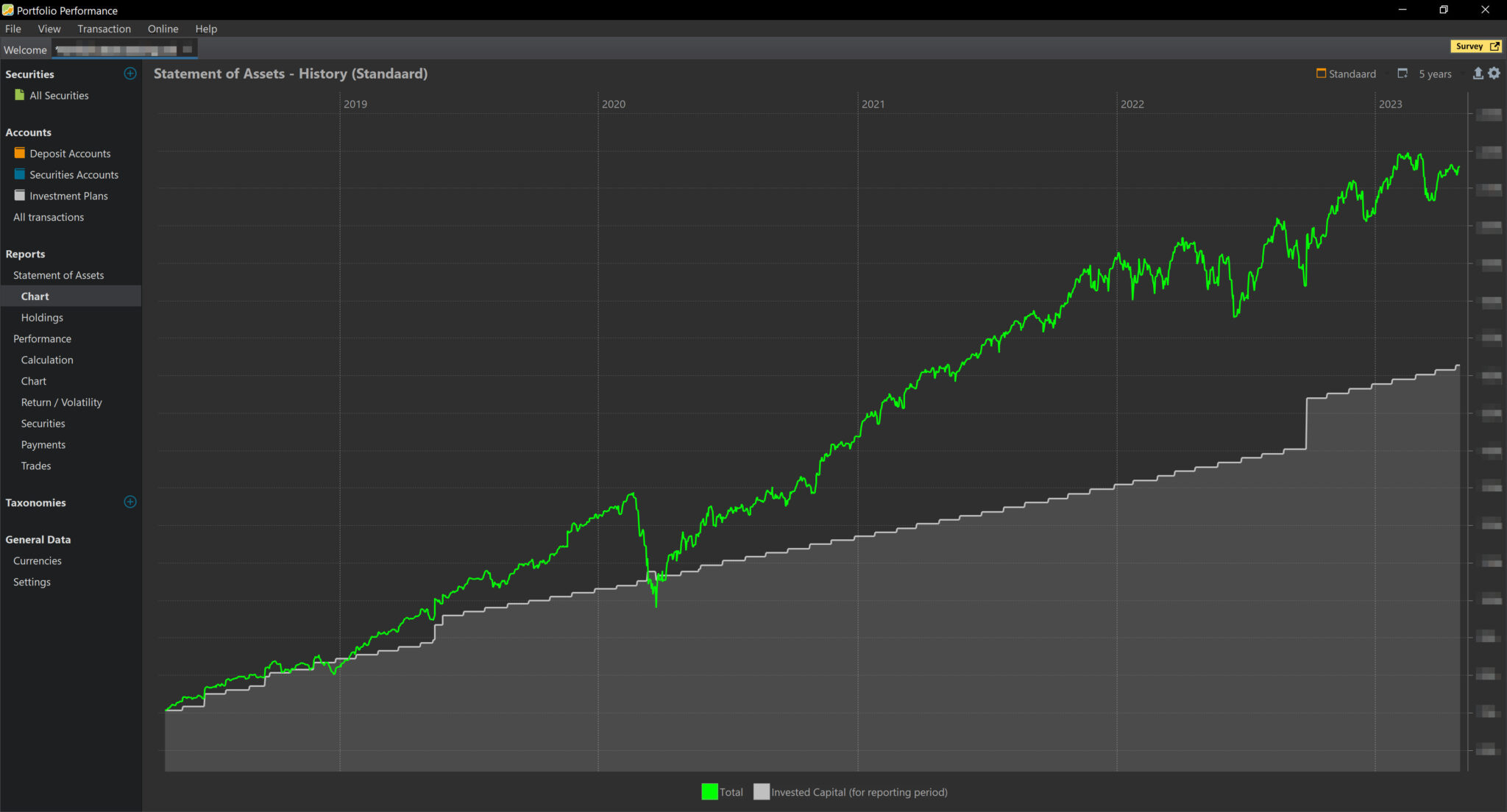1507x812 pixels.
Task: Open the 5 years period dropdown
Action: tap(1434, 74)
